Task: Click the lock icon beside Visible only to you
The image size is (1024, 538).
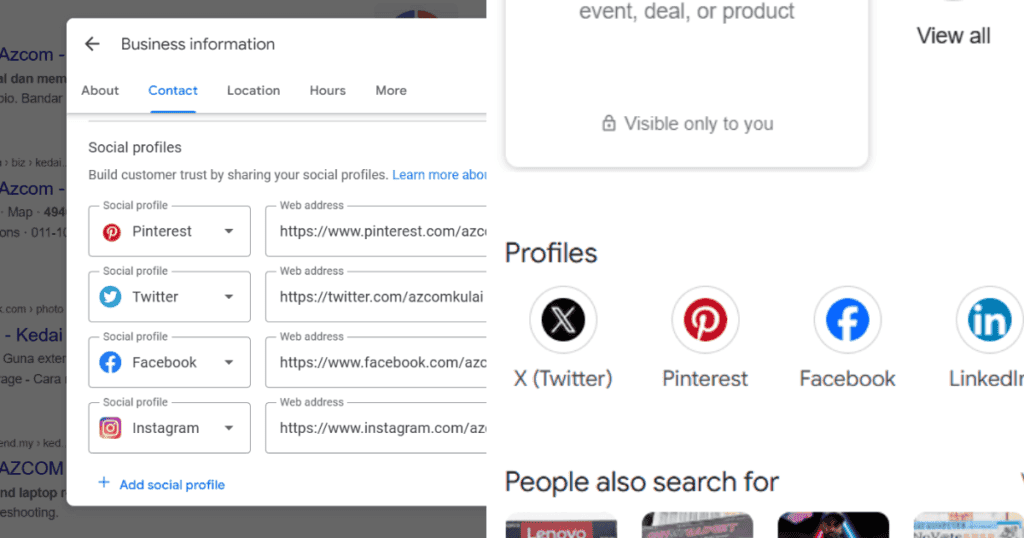Action: [x=608, y=124]
